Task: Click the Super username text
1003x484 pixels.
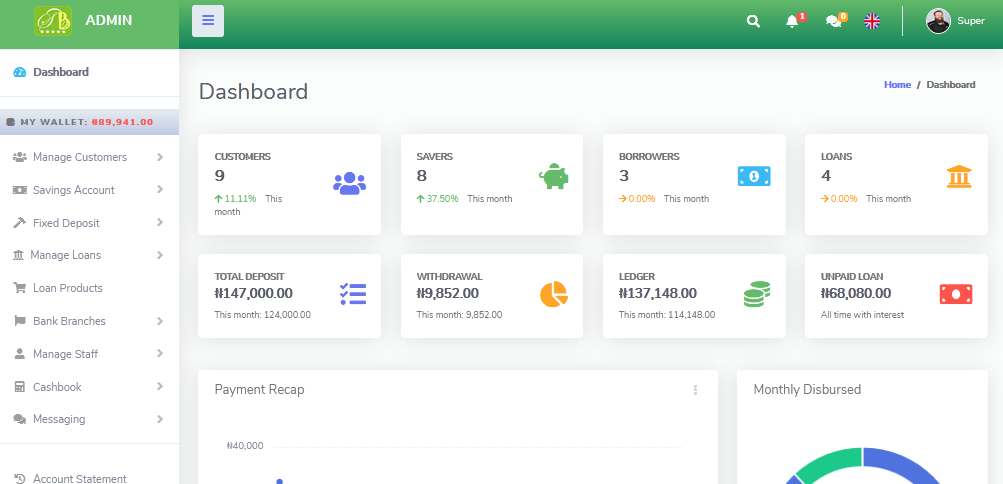Action: [970, 21]
